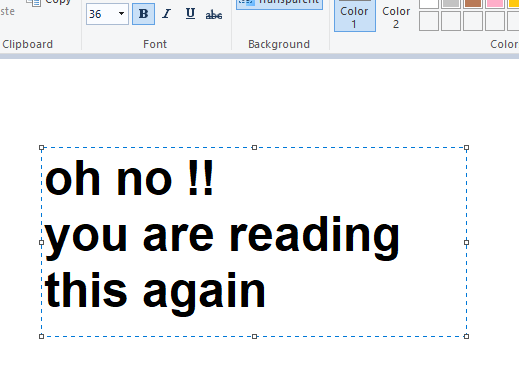Select Color 2 as active color

pos(396,15)
